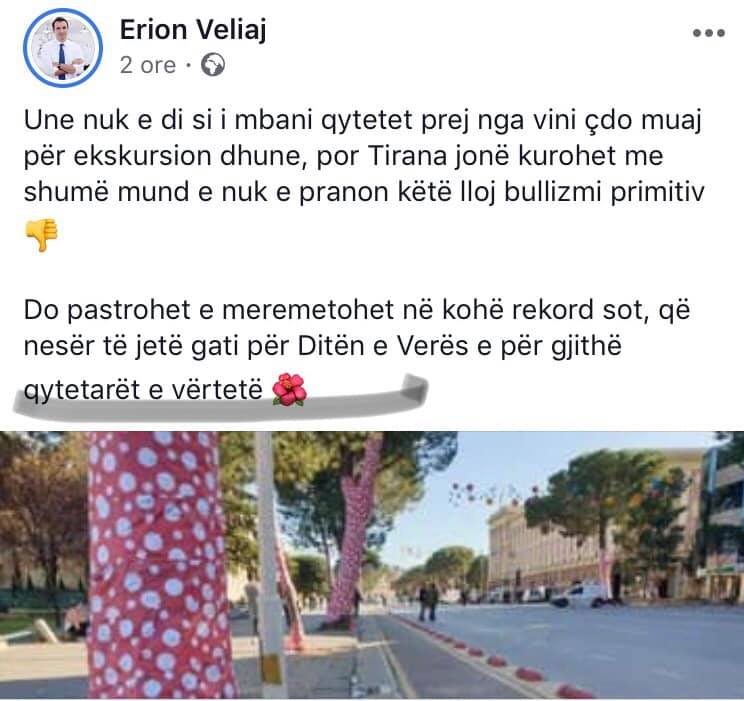
Task: Click the white lamp pole in the photo
Action: click(x=269, y=565)
